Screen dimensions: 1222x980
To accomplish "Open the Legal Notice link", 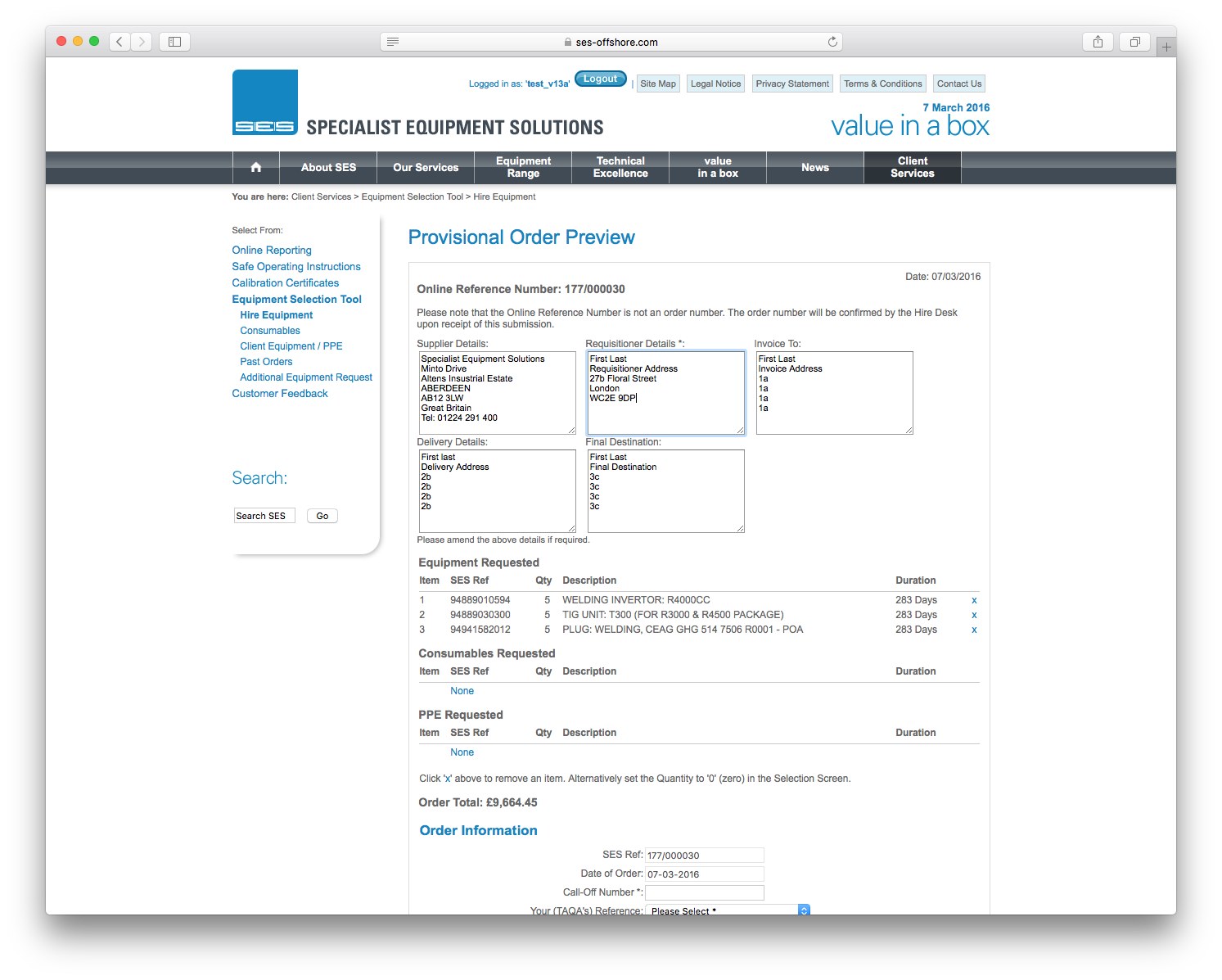I will click(715, 84).
